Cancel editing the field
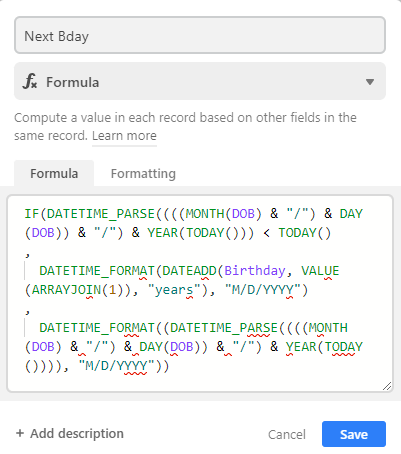This screenshot has height=454, width=401. (x=287, y=434)
